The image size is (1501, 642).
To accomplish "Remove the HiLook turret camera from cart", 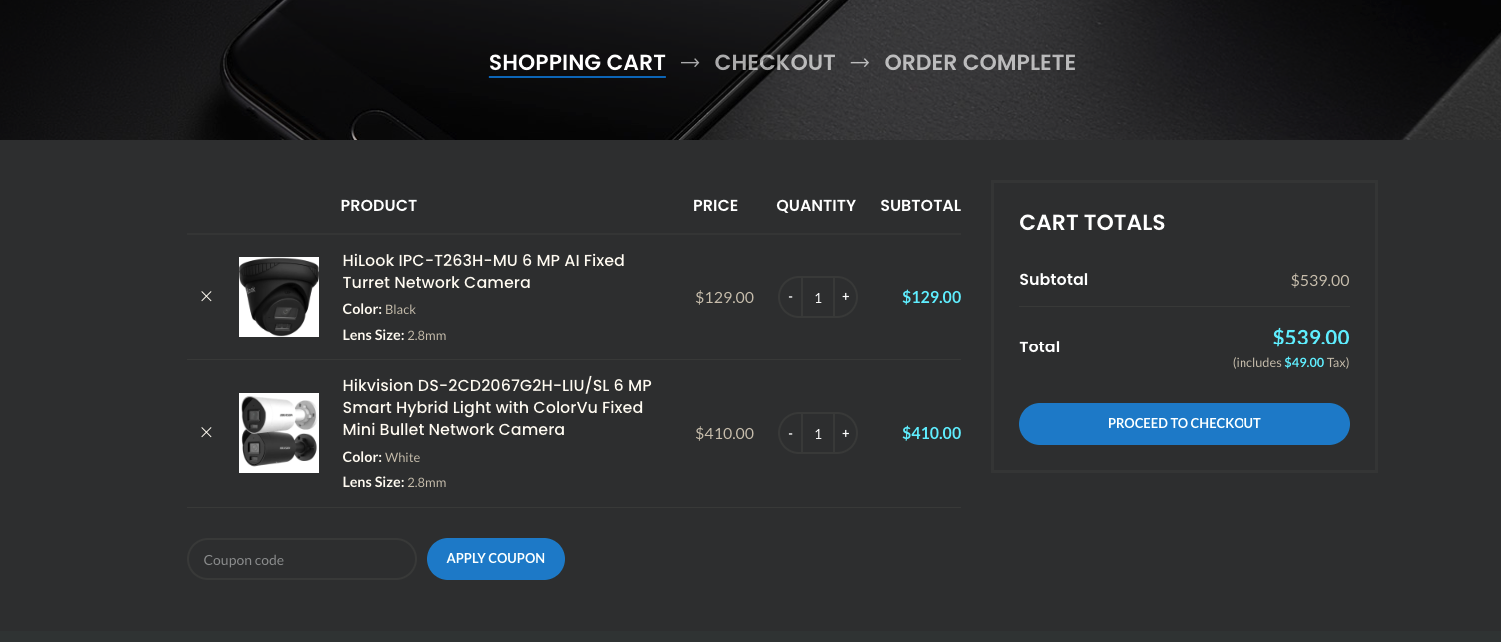I will click(x=206, y=297).
